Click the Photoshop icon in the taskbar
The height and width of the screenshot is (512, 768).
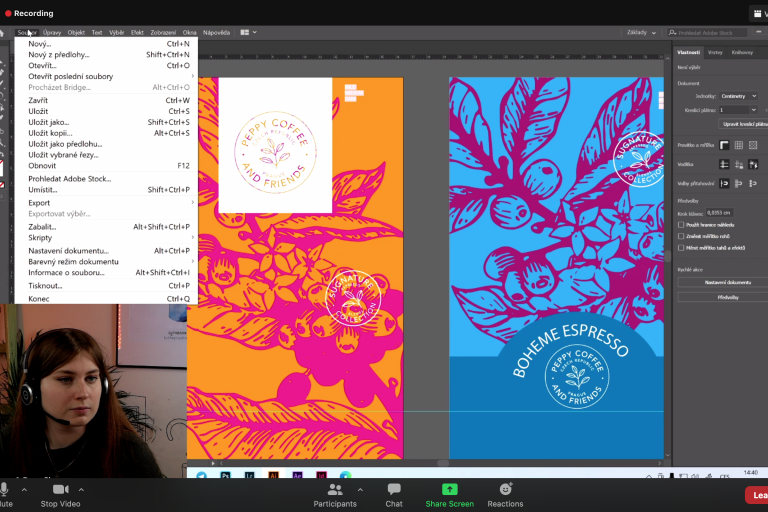pyautogui.click(x=227, y=476)
